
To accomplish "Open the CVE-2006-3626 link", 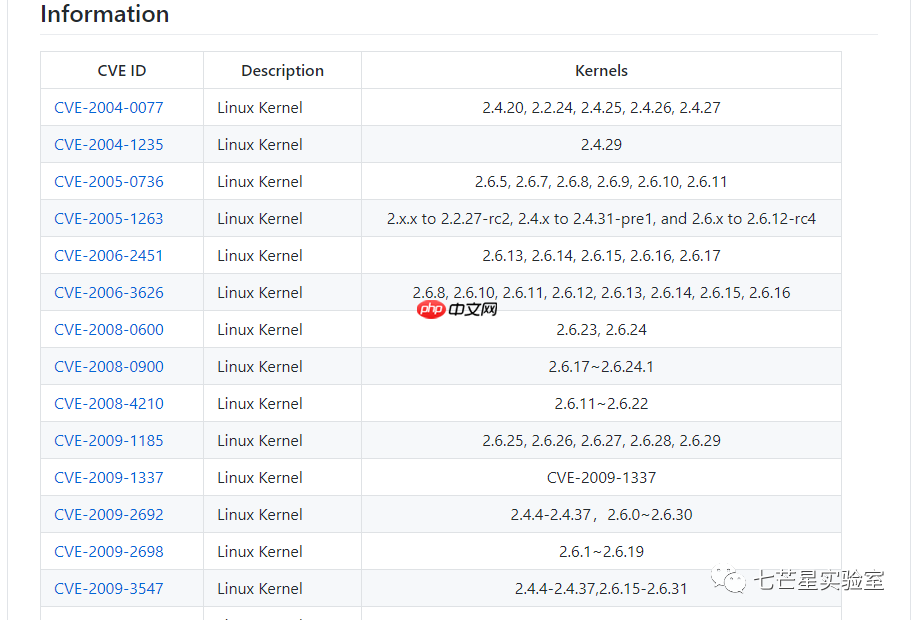I will pos(109,293).
